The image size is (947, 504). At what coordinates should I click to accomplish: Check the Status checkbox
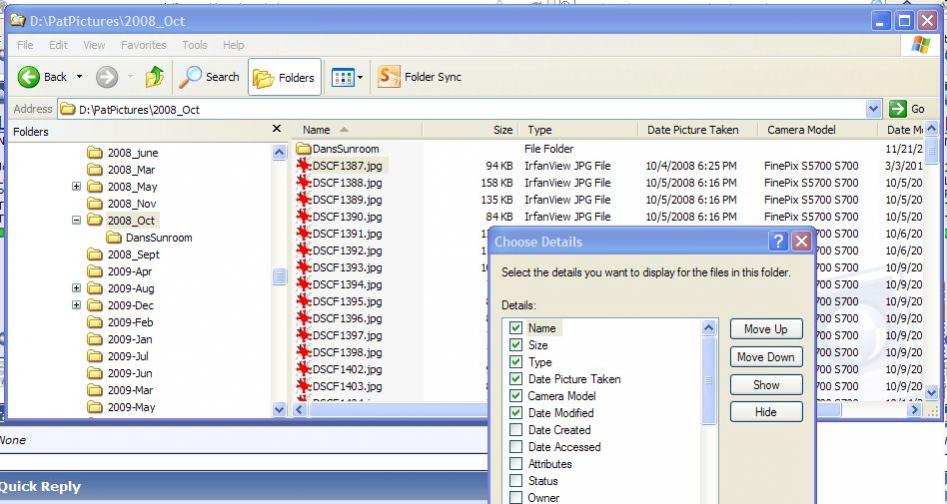click(x=515, y=480)
